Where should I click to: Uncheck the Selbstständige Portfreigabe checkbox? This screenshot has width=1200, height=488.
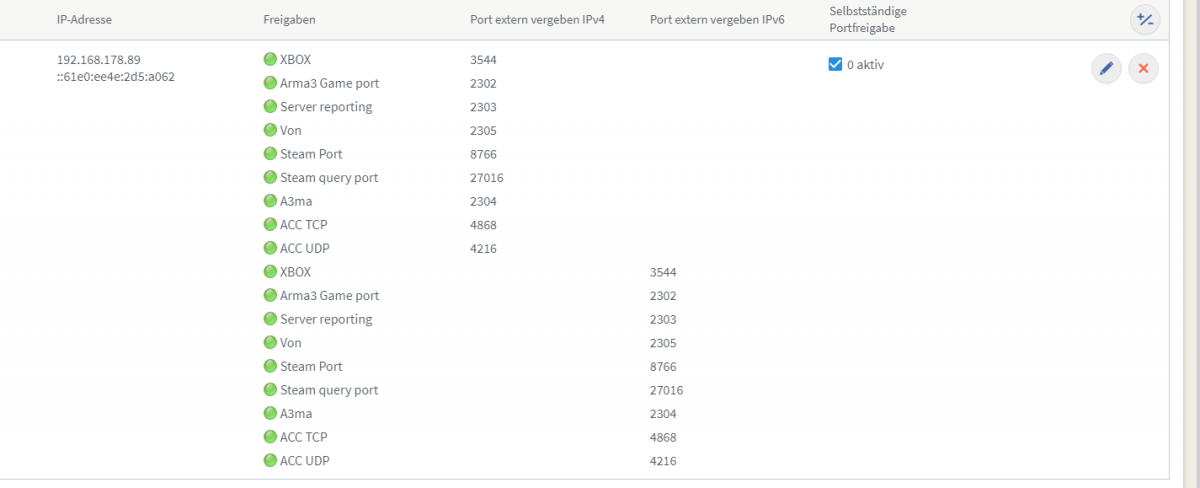coord(835,65)
